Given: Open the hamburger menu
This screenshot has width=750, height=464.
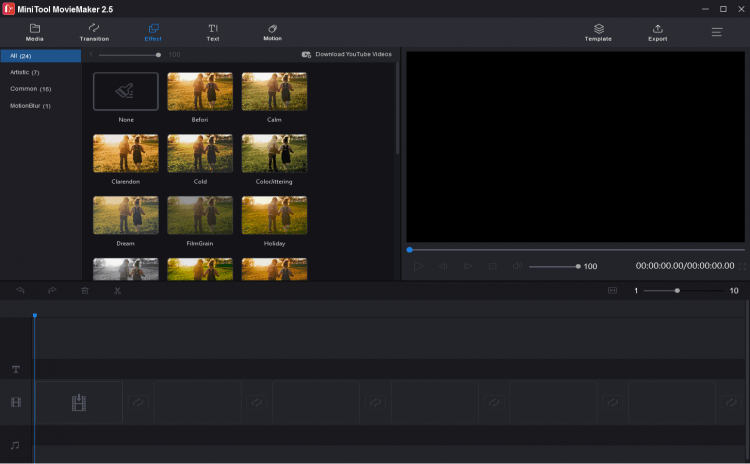Looking at the screenshot, I should (x=717, y=32).
